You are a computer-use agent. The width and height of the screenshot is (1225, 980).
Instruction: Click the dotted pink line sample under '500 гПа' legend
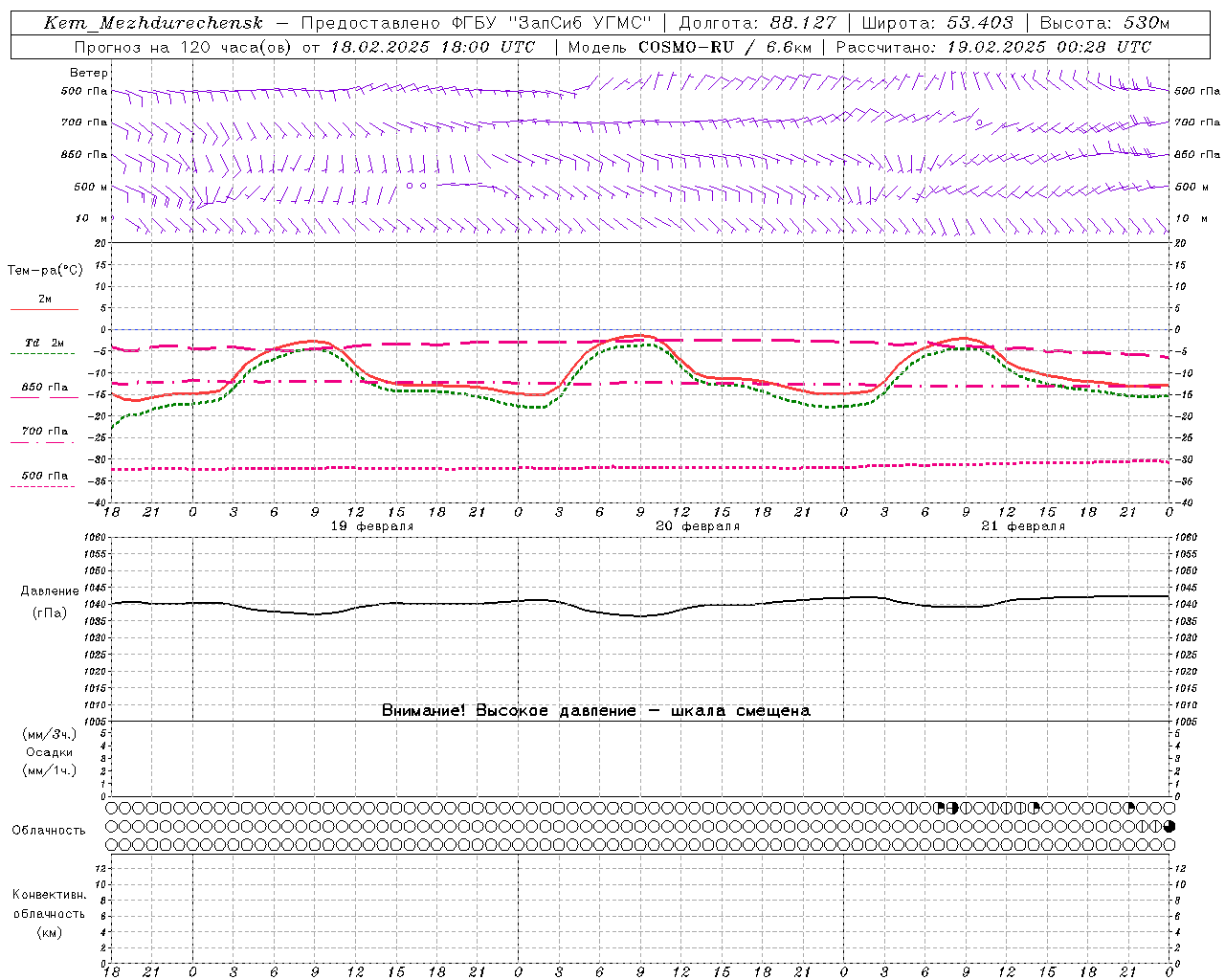click(43, 486)
